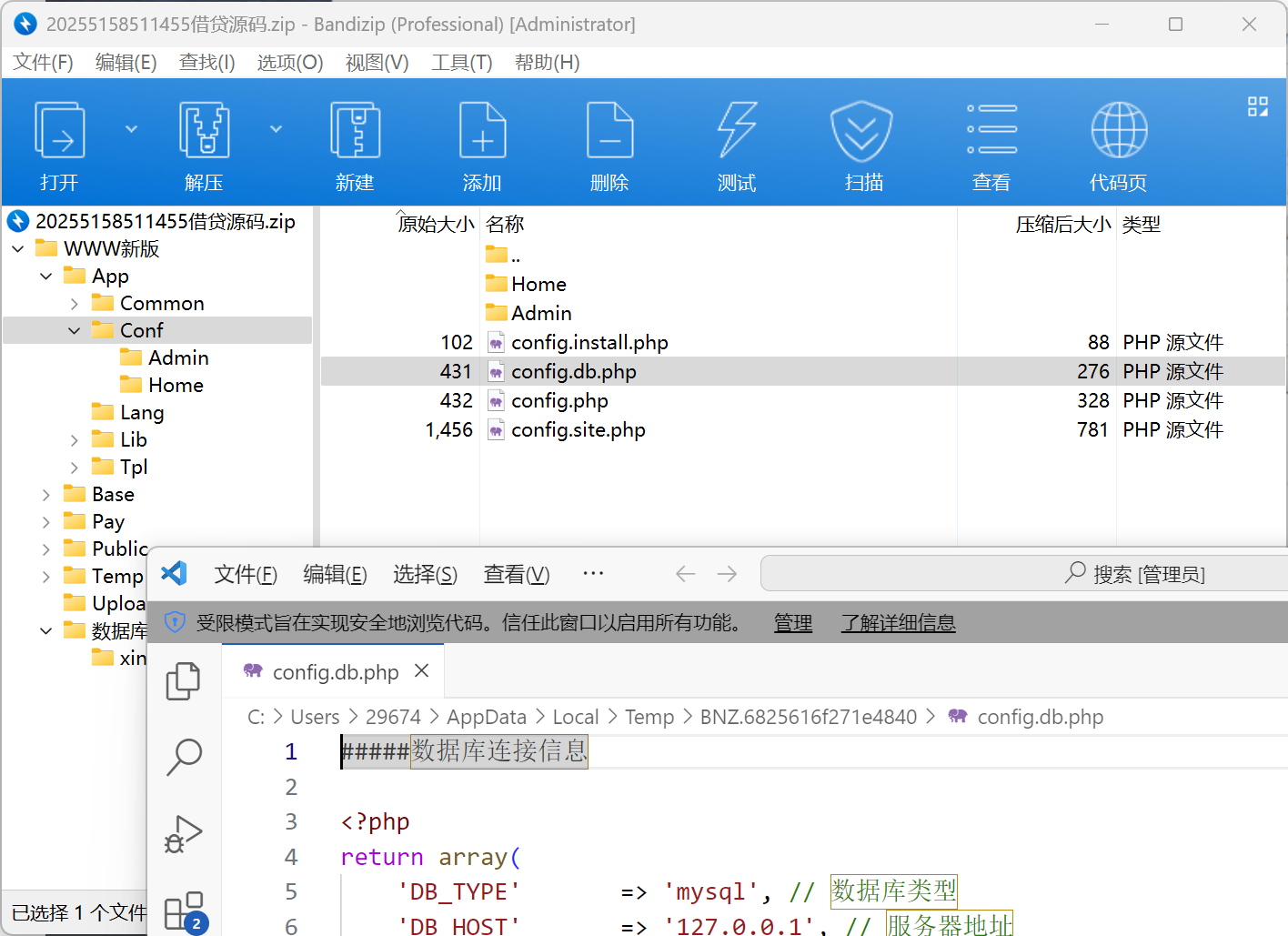Open the 工具(T) menu in Bandizip
Screen dimensions: 1288x936
(462, 63)
